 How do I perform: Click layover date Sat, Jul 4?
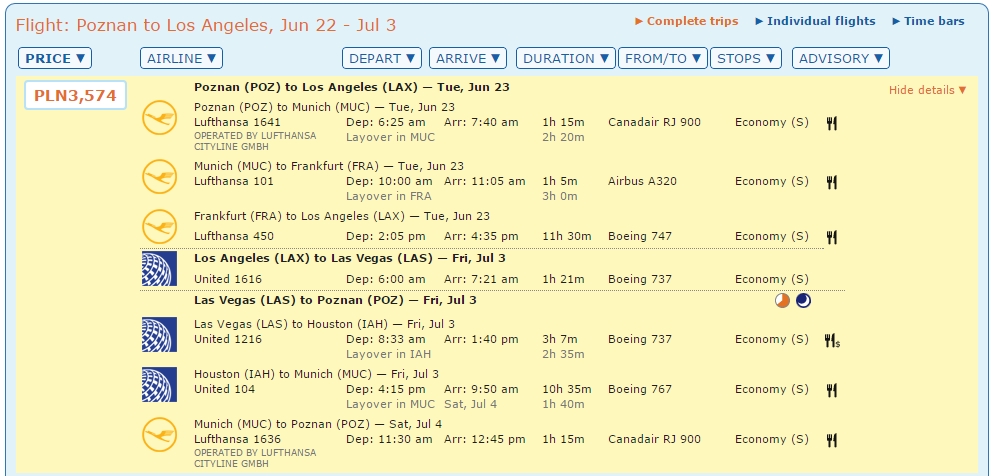pos(472,404)
